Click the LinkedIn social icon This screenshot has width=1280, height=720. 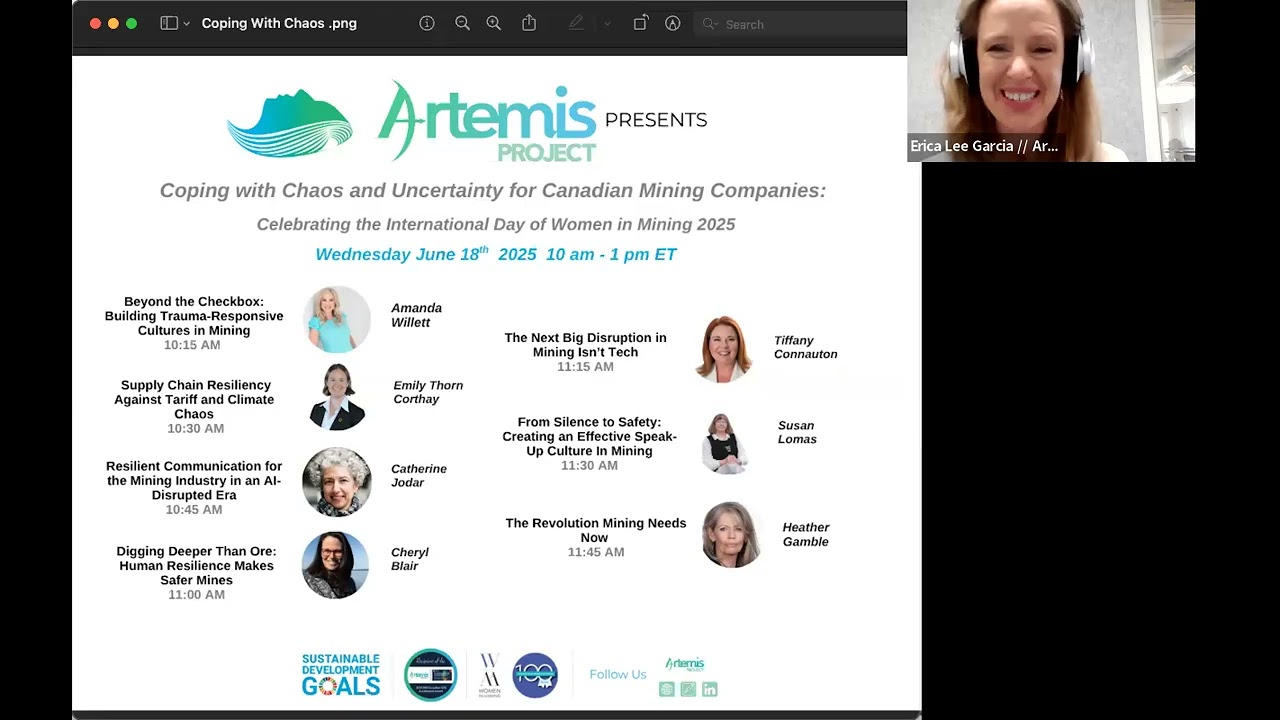point(710,689)
